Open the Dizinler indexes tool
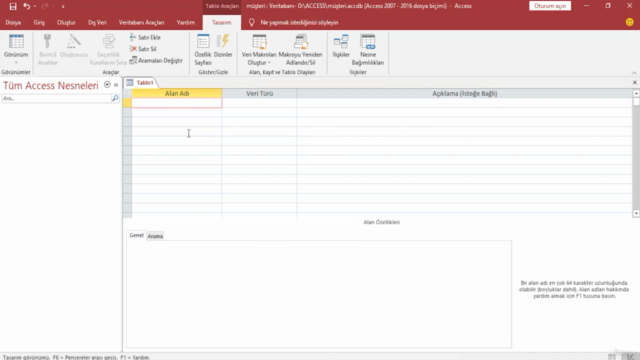Screen dimensions: 640x360 [223, 47]
